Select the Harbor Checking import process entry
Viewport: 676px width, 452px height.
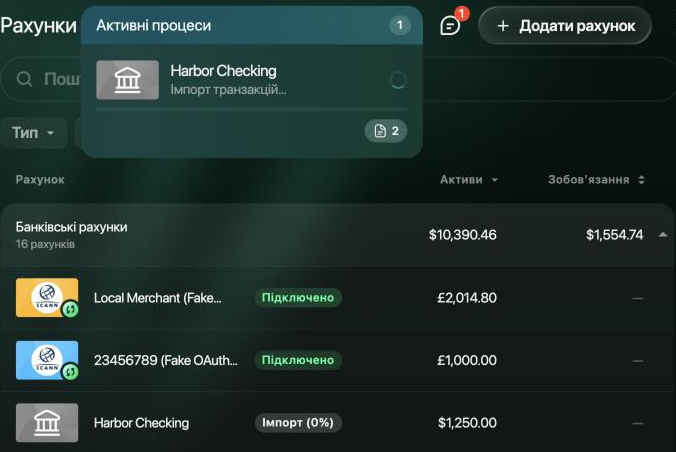point(251,80)
